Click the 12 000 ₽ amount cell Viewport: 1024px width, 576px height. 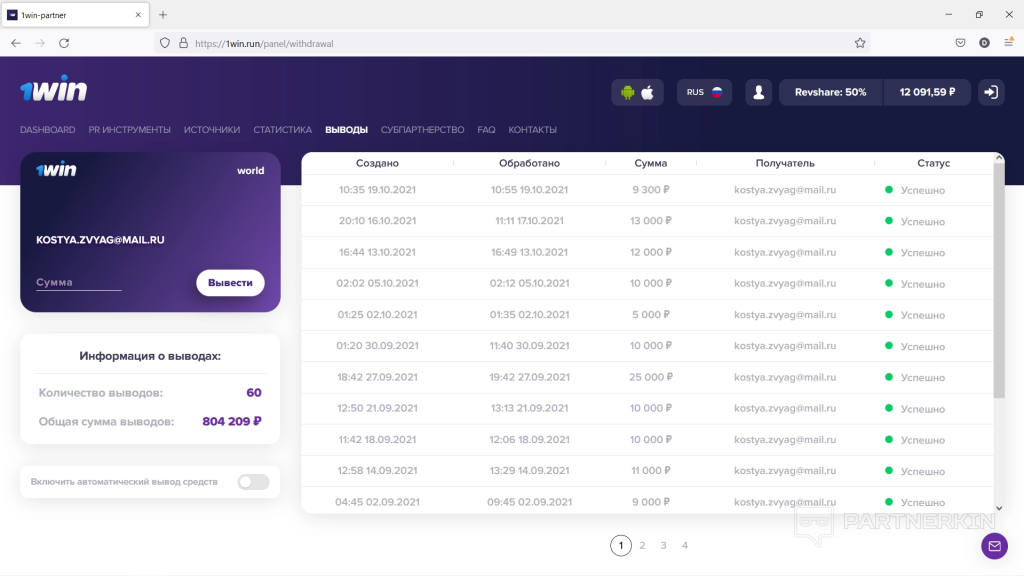pyautogui.click(x=650, y=252)
